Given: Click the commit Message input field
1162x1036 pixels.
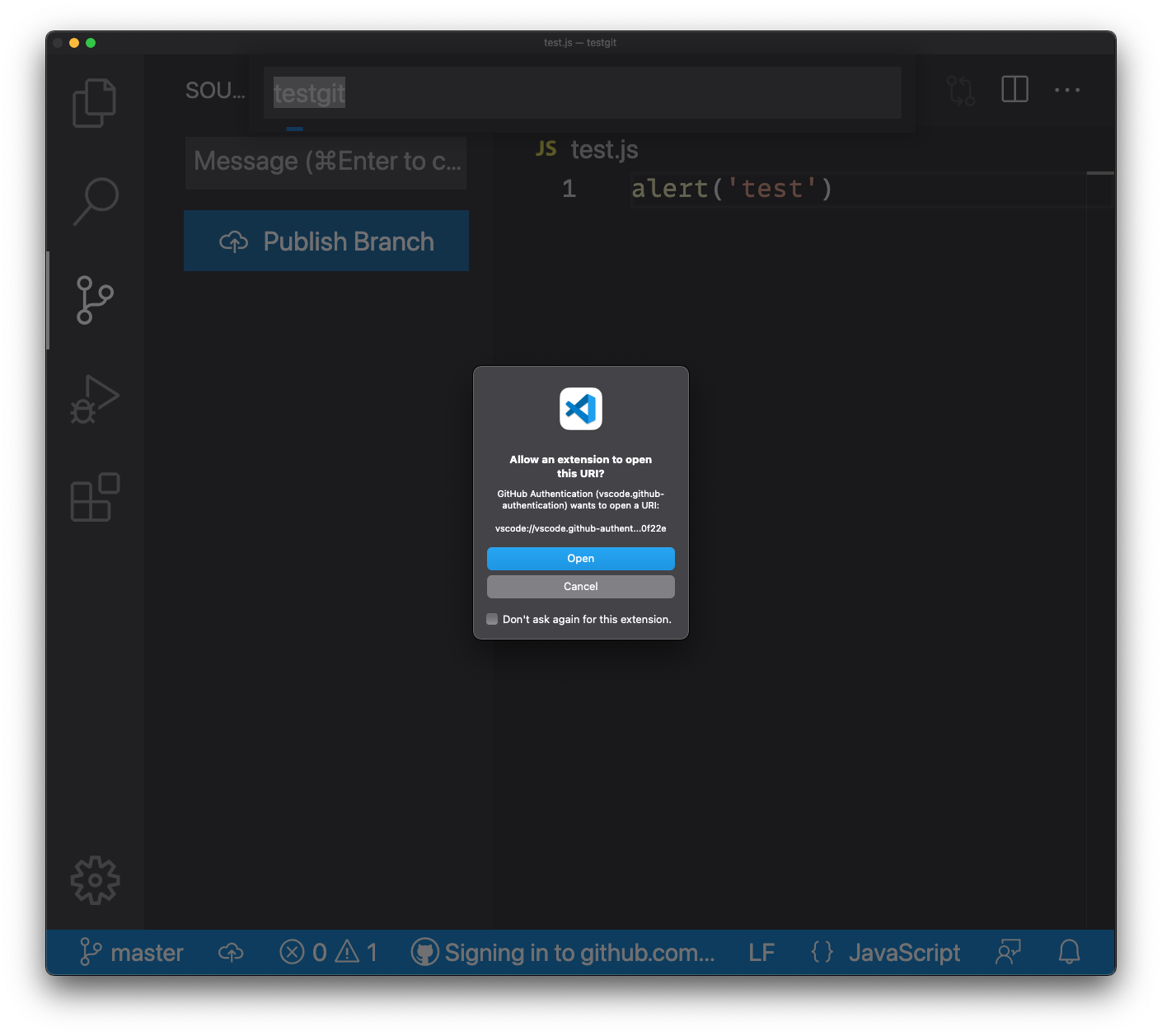Looking at the screenshot, I should (326, 162).
